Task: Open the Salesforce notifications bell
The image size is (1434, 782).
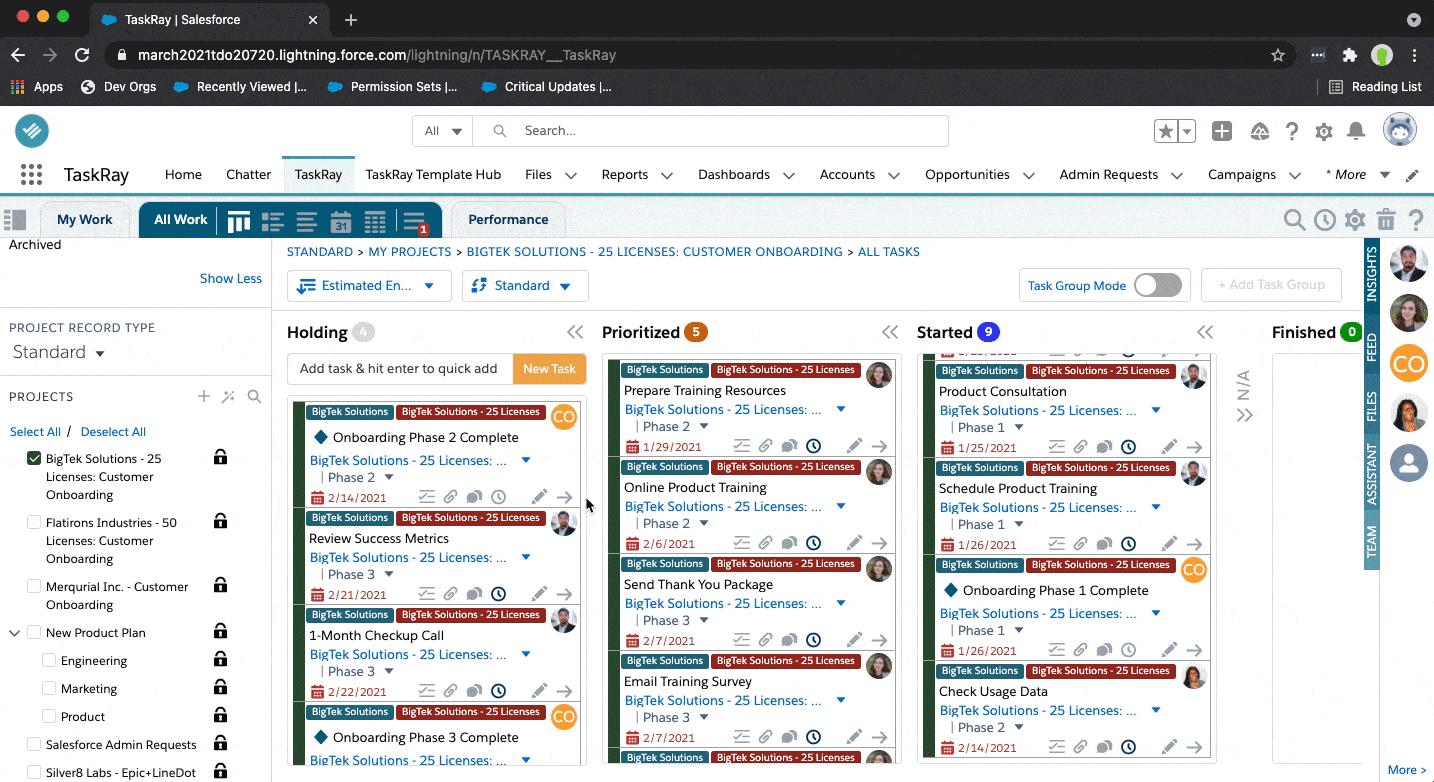Action: coord(1356,131)
